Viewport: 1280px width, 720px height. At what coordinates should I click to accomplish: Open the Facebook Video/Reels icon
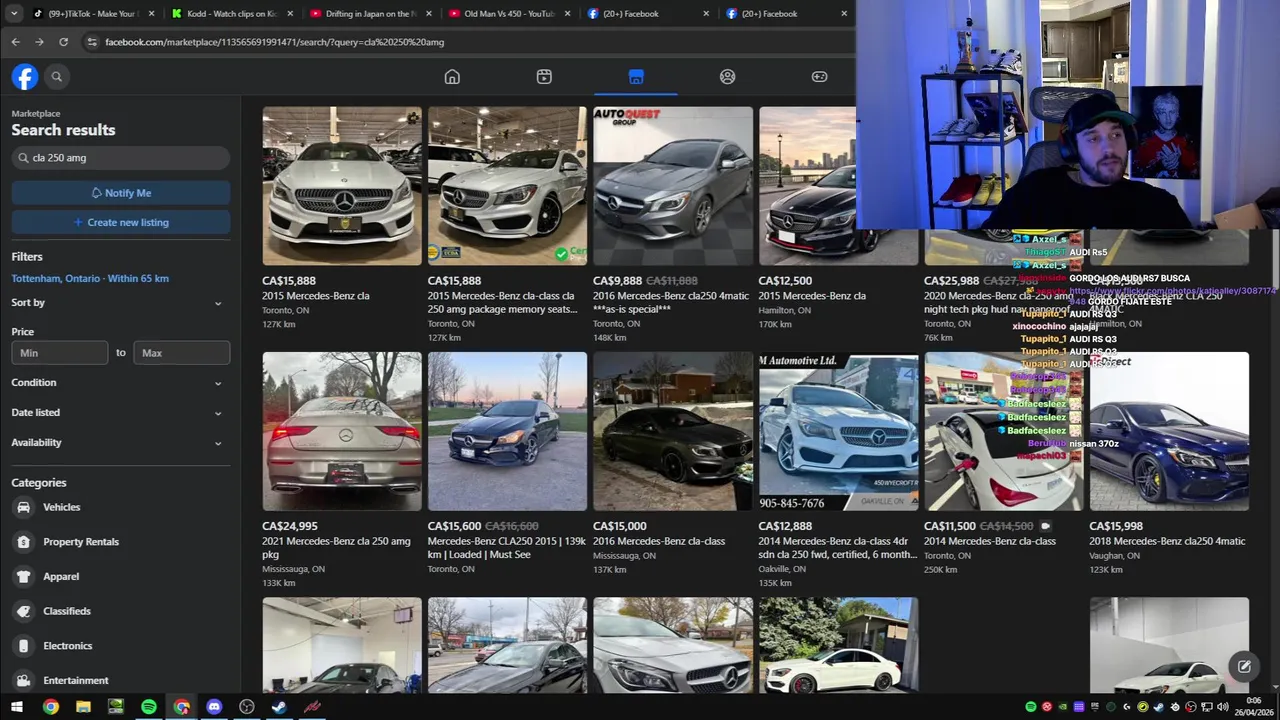point(544,77)
